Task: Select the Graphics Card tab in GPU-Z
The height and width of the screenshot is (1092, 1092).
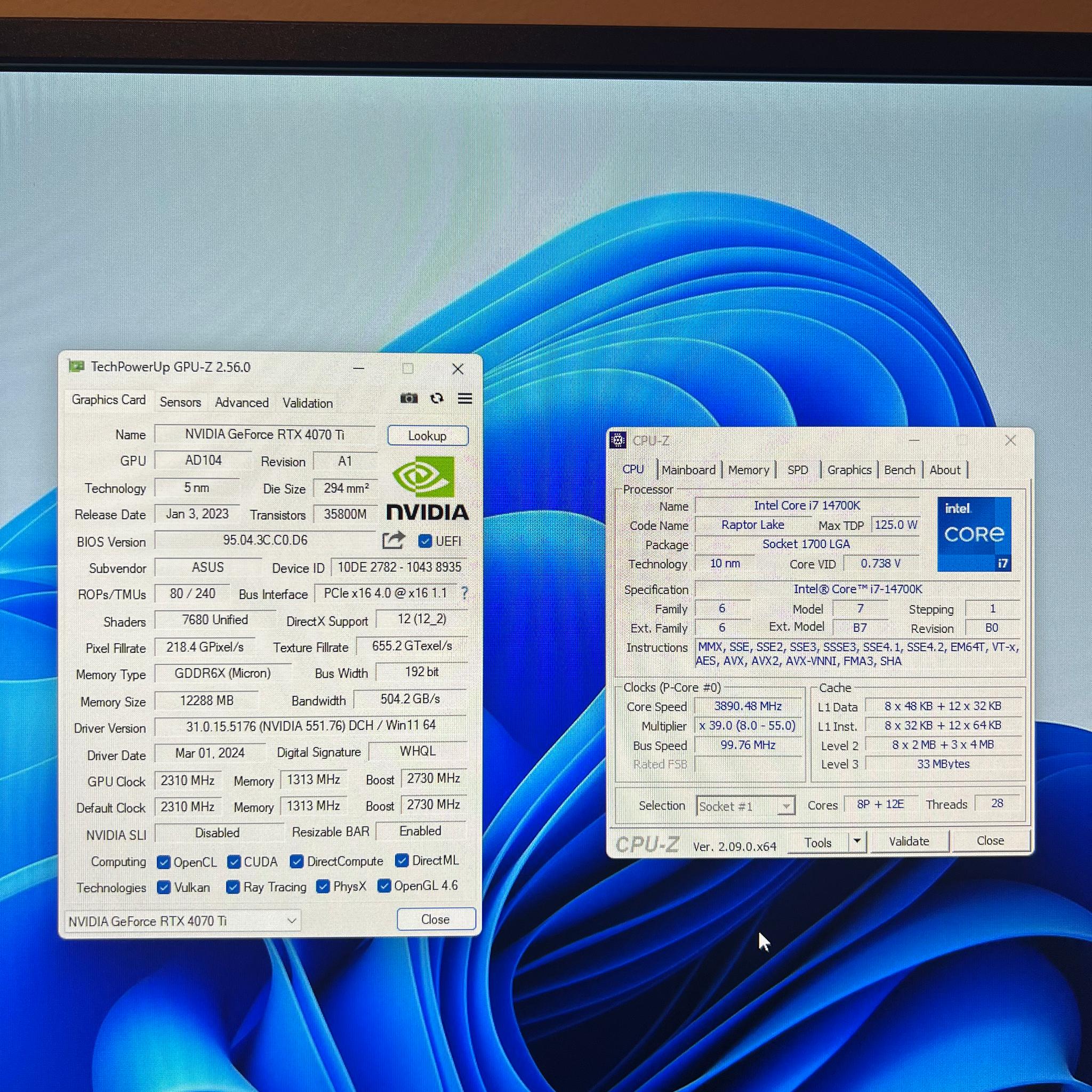Action: point(109,399)
